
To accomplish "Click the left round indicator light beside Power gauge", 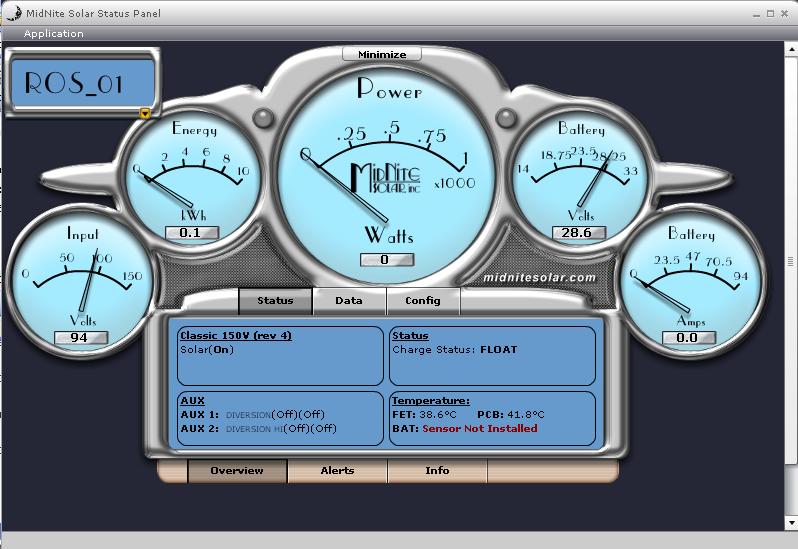I will click(x=264, y=118).
